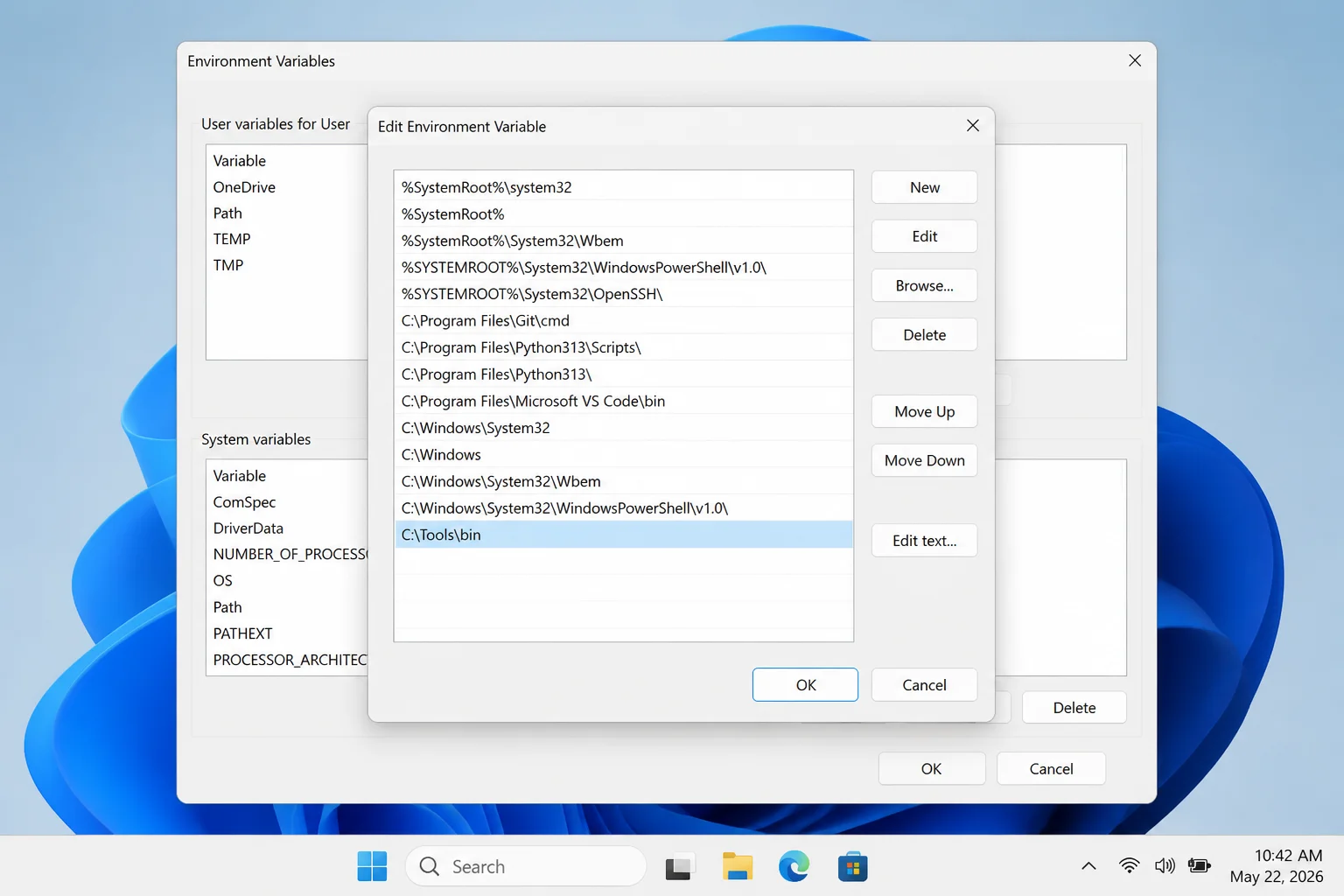This screenshot has width=1344, height=896.
Task: Confirm with OK in Edit Environment Variable dialog
Action: [805, 685]
